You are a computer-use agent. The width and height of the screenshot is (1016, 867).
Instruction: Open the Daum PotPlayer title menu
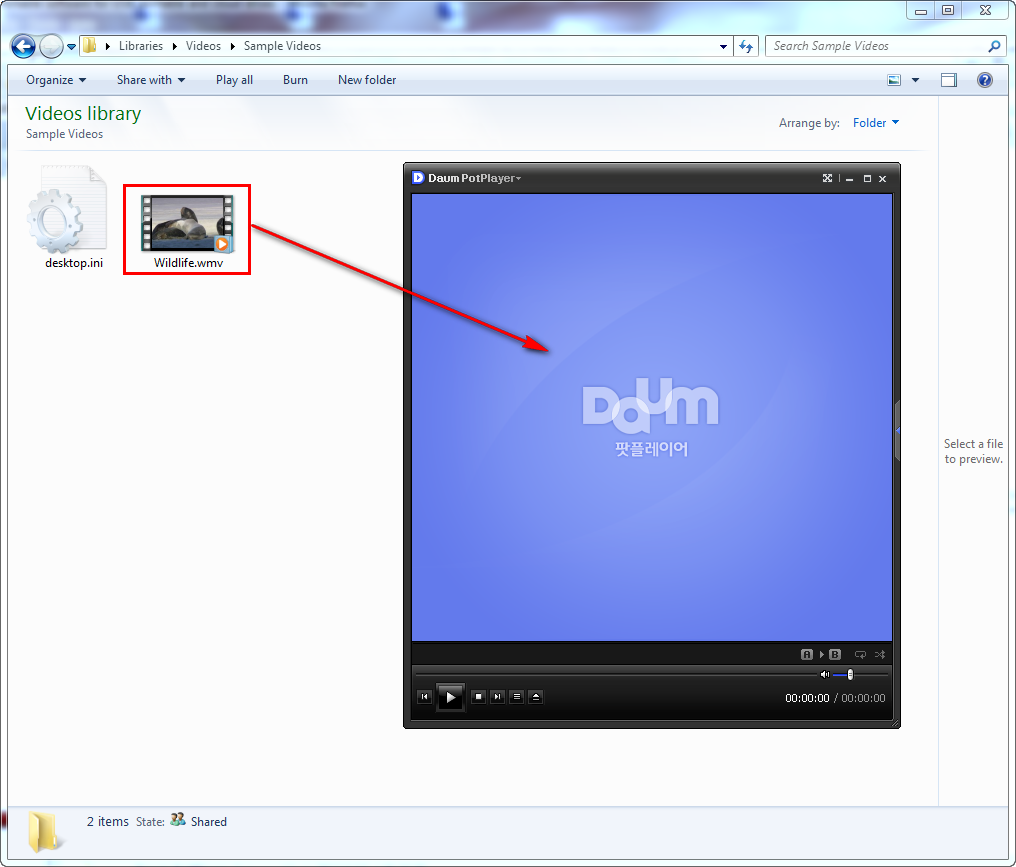474,178
